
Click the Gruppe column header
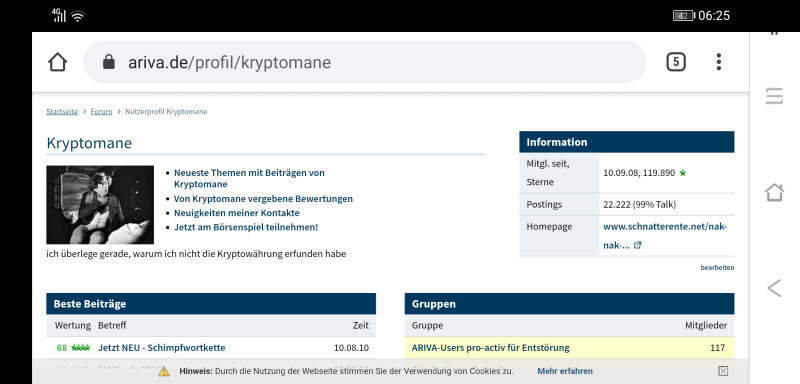click(427, 325)
